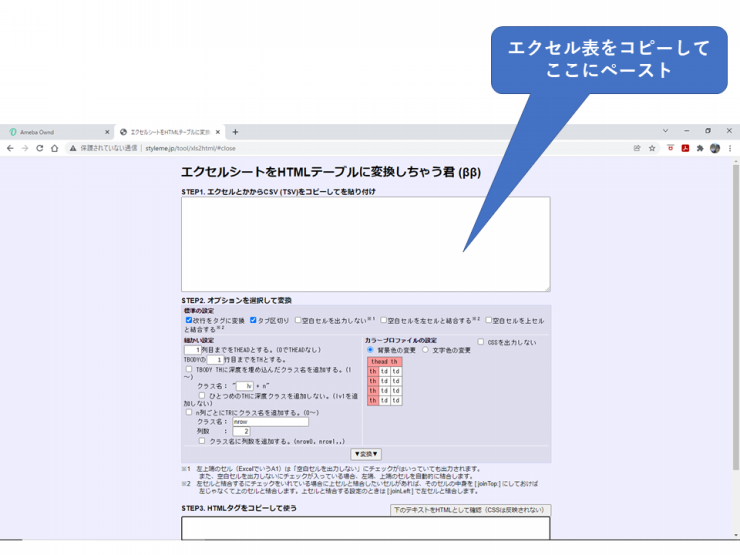Enable 空白セルを出力しない checkbox
Viewport: 740px width, 555px height.
click(x=298, y=320)
